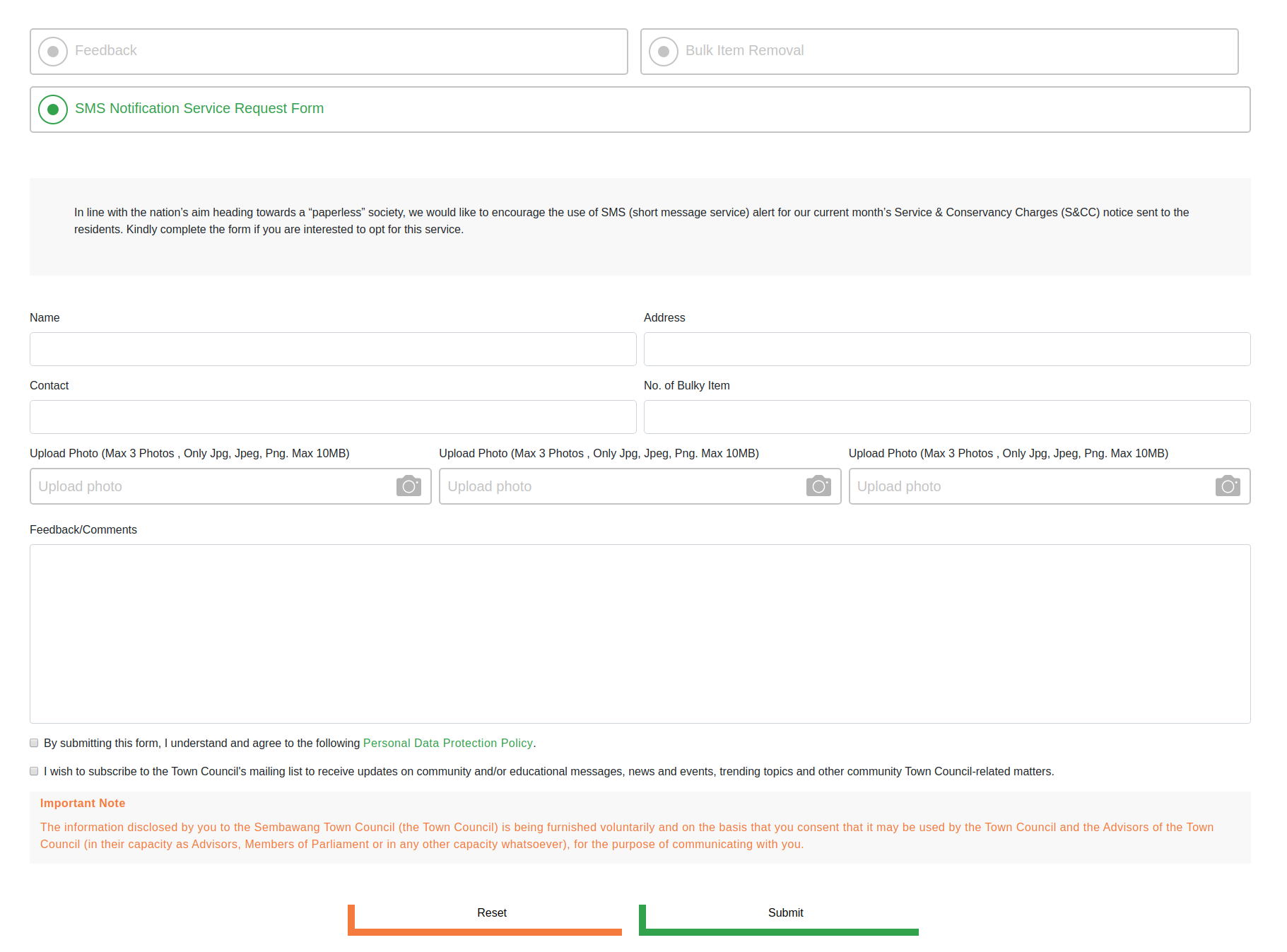The image size is (1287, 952).
Task: Click into the Contact text field
Action: tap(333, 417)
